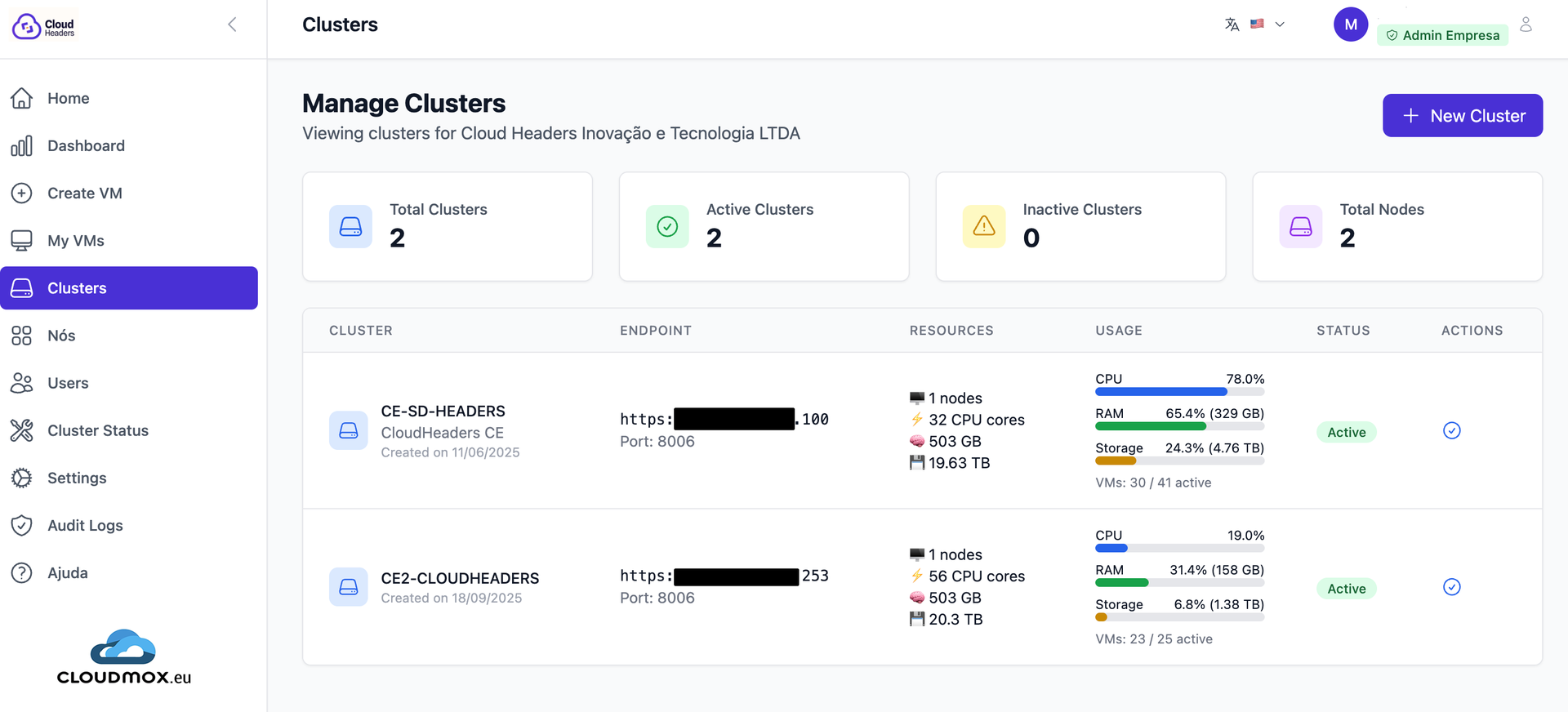The height and width of the screenshot is (712, 1568).
Task: Click the action check icon for CE2-CLOUDHEADERS
Action: pyautogui.click(x=1451, y=587)
